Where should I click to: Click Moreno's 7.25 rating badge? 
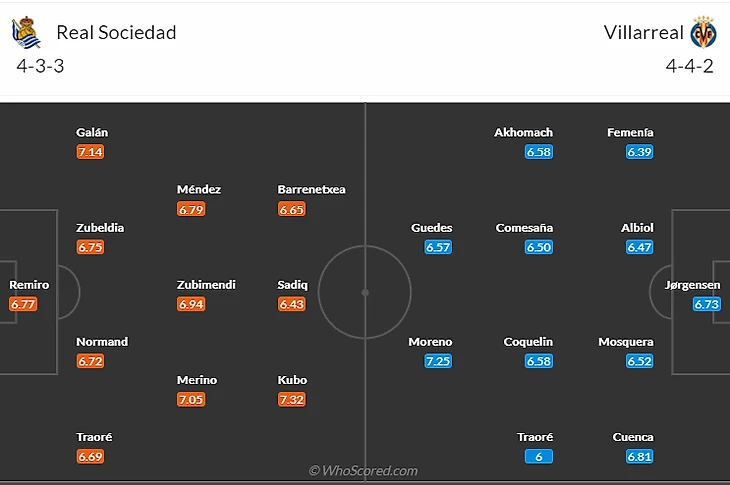[x=438, y=361]
